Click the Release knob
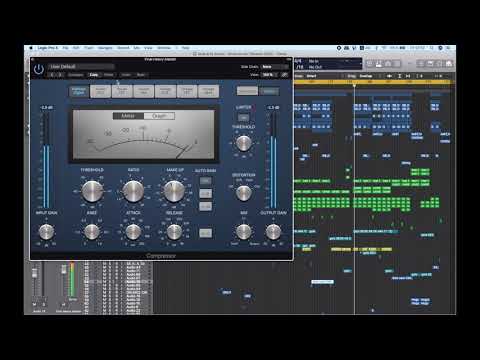 174,232
